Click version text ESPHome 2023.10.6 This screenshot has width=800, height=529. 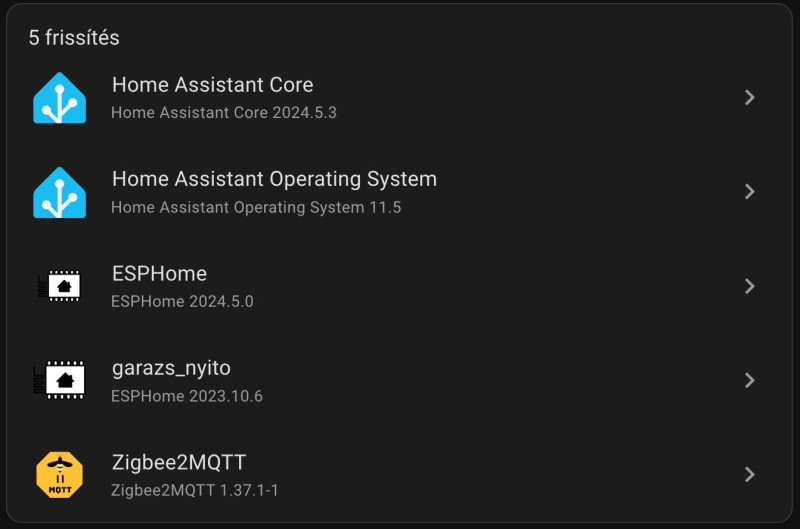pyautogui.click(x=187, y=396)
